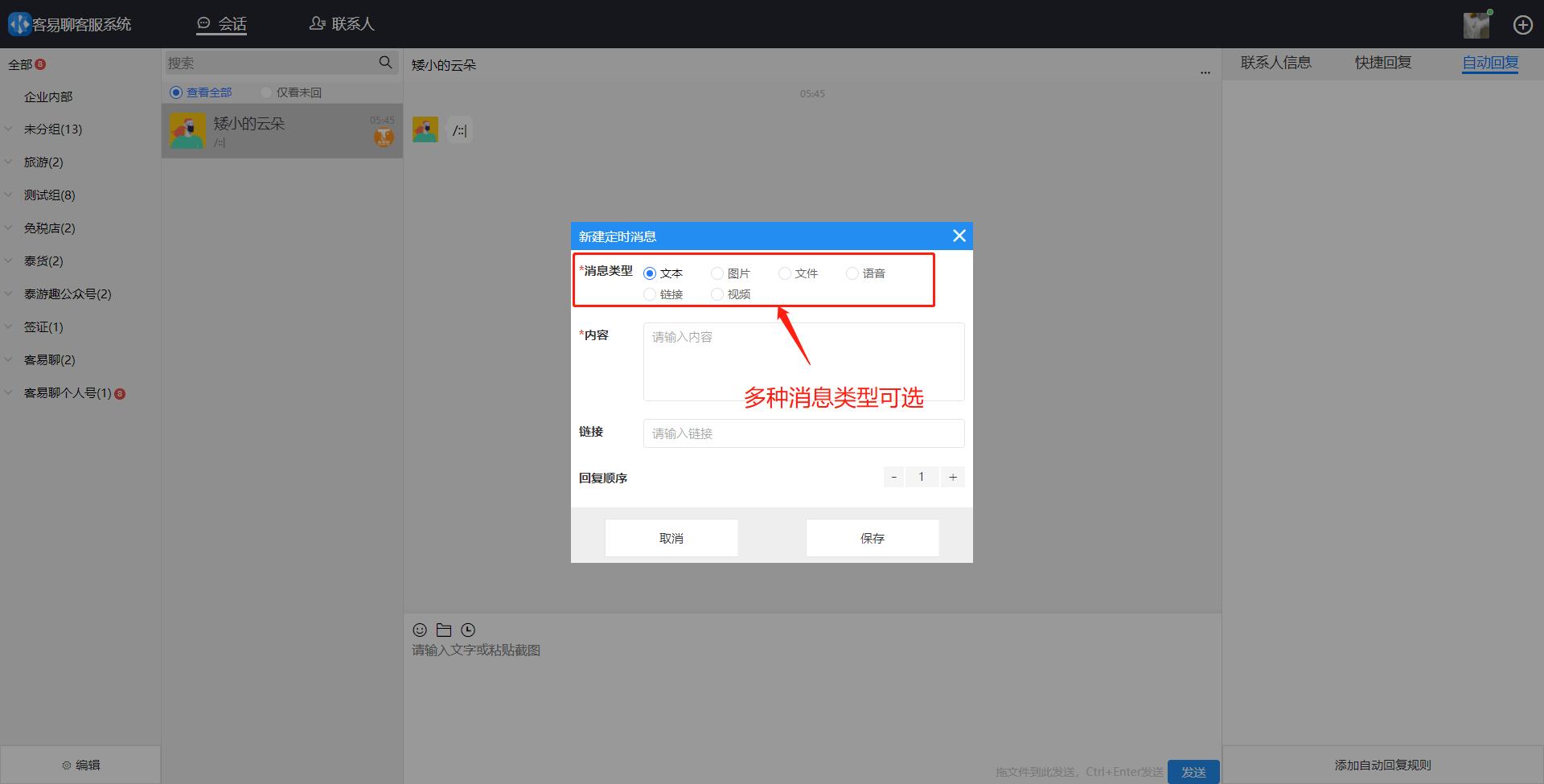Open the scheduled message clock icon
Viewport: 1544px width, 784px height.
467,630
